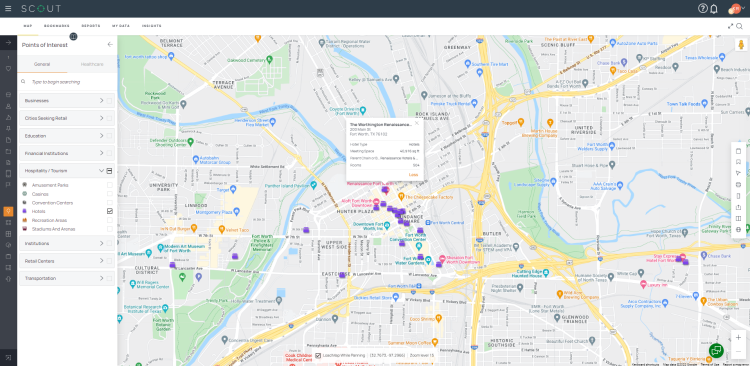Screen dimensions: 750x366
Task: Open the user account dropdown arrow
Action: [x=743, y=8]
